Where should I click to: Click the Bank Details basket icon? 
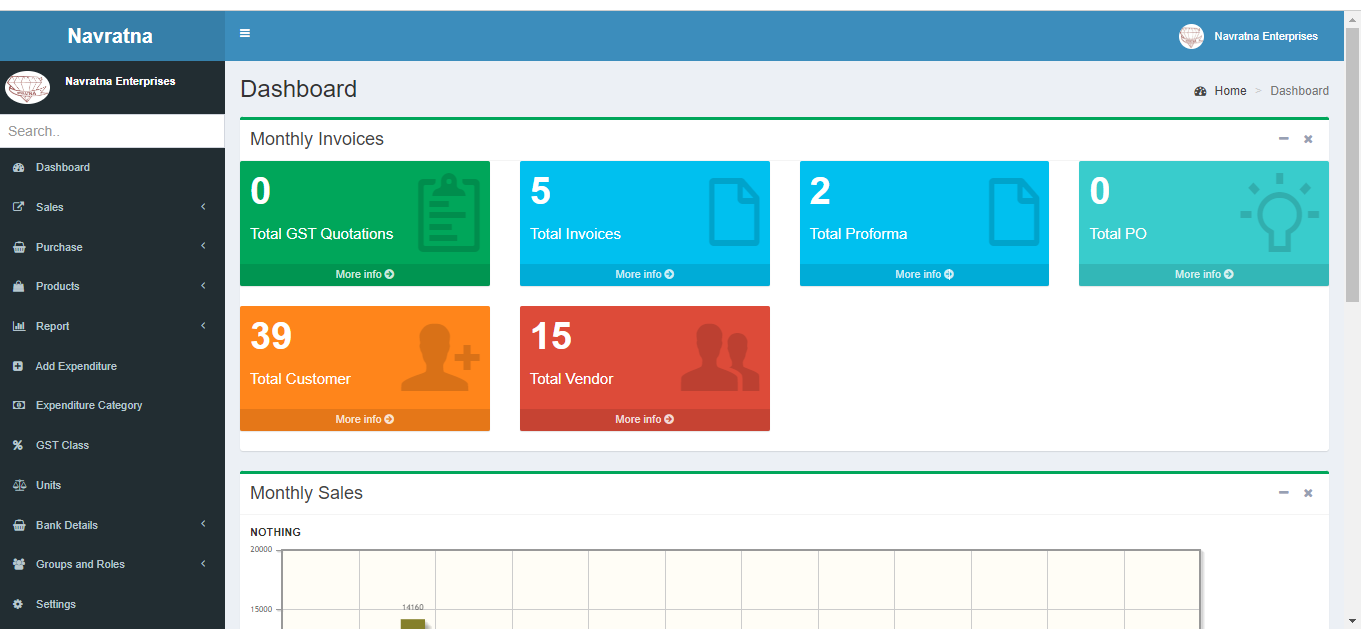18,525
